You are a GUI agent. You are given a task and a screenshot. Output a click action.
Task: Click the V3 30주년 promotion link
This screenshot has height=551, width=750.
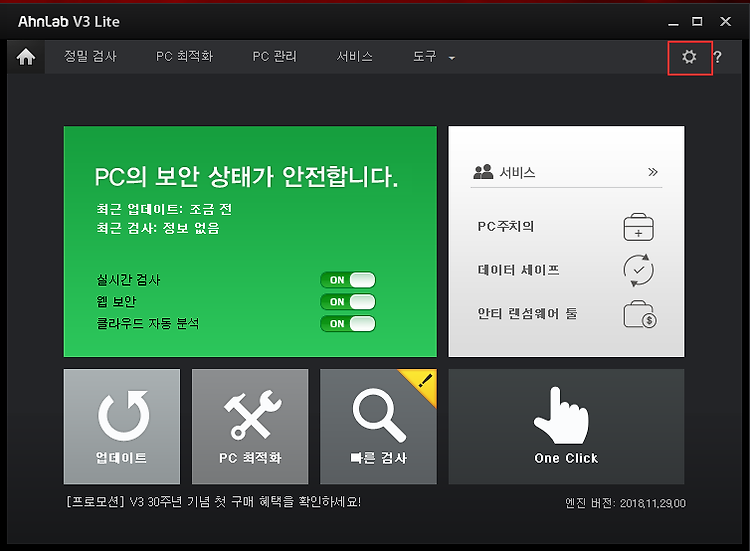(213, 502)
